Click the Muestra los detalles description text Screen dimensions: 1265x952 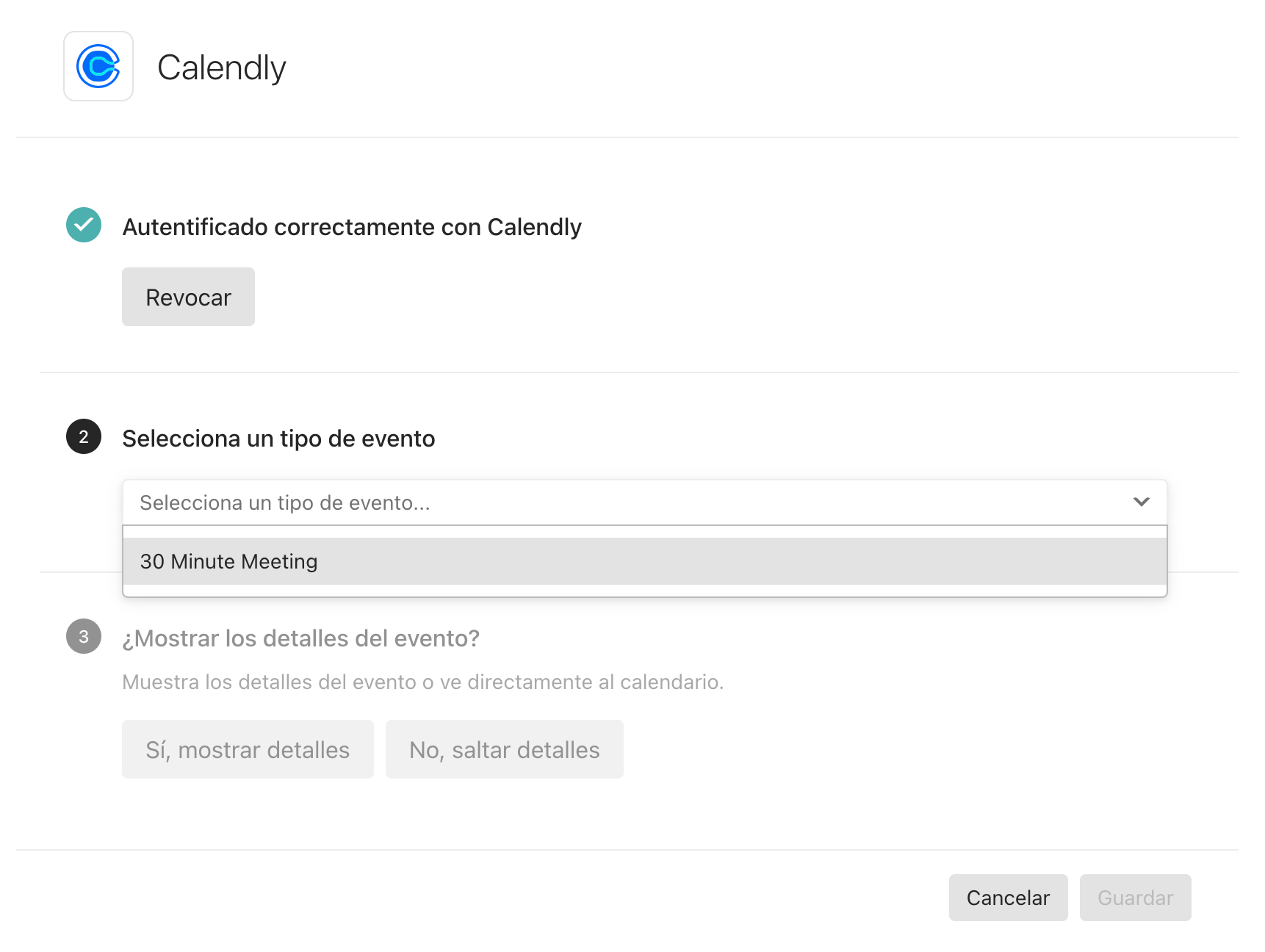coord(423,682)
